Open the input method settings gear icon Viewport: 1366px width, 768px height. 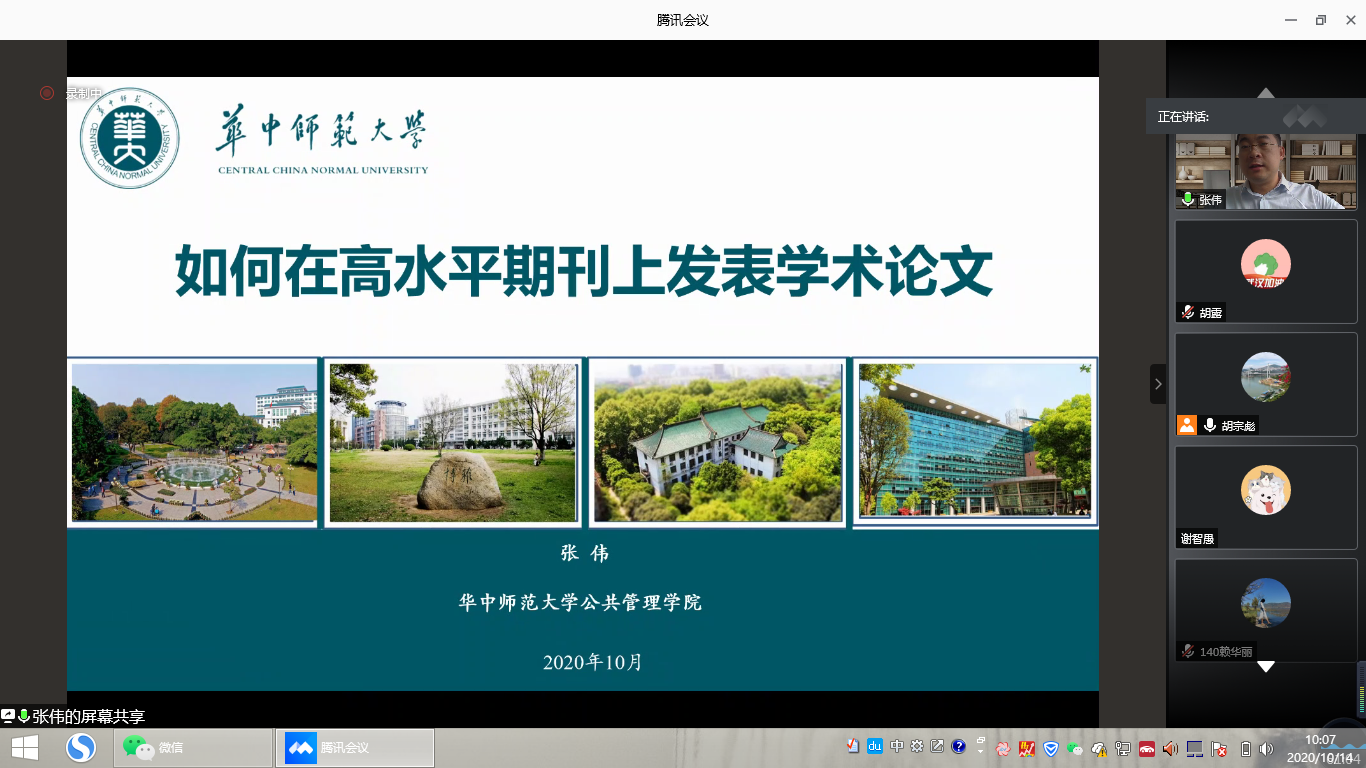pyautogui.click(x=917, y=746)
